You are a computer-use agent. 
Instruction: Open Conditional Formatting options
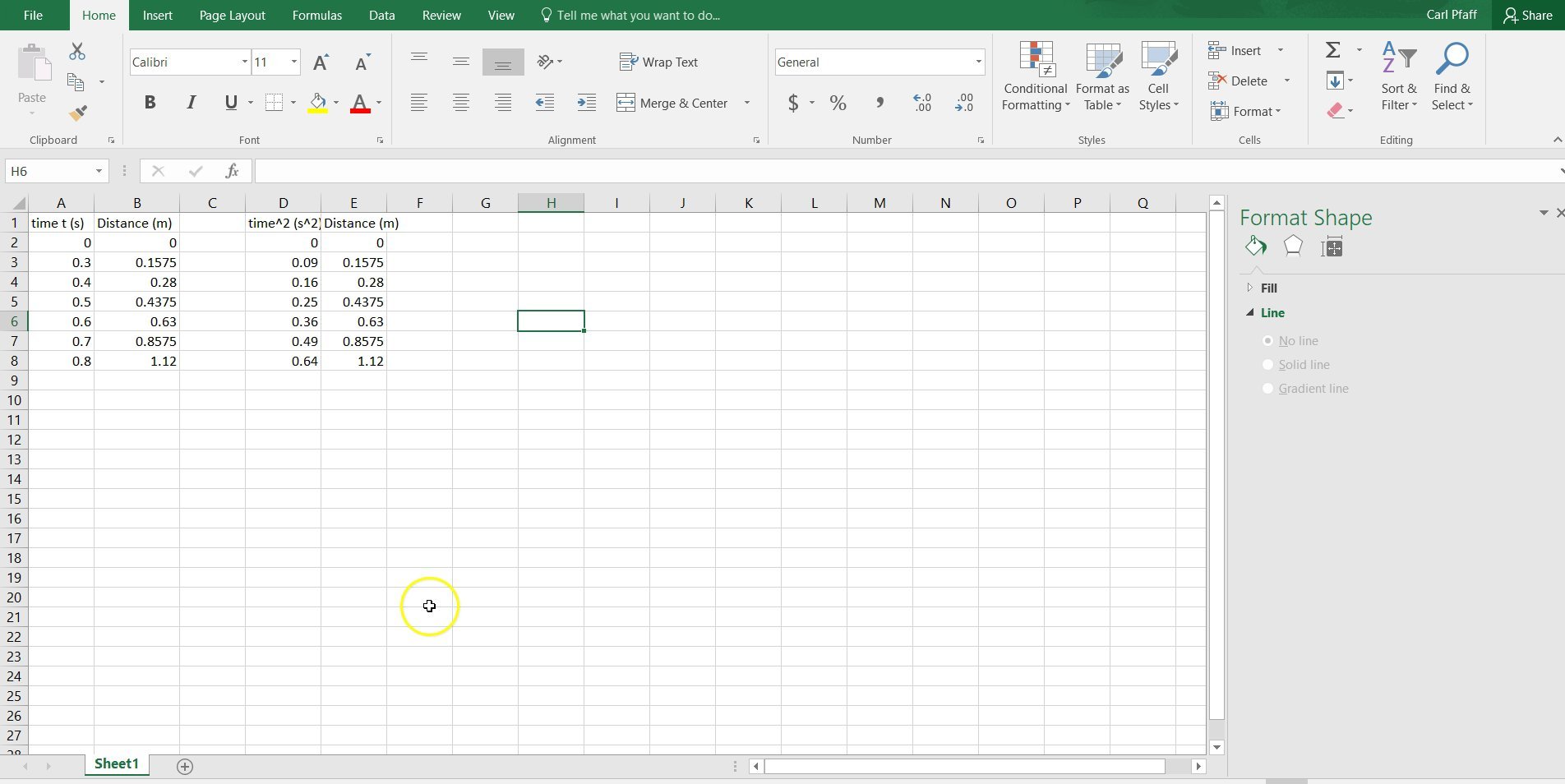tap(1034, 78)
